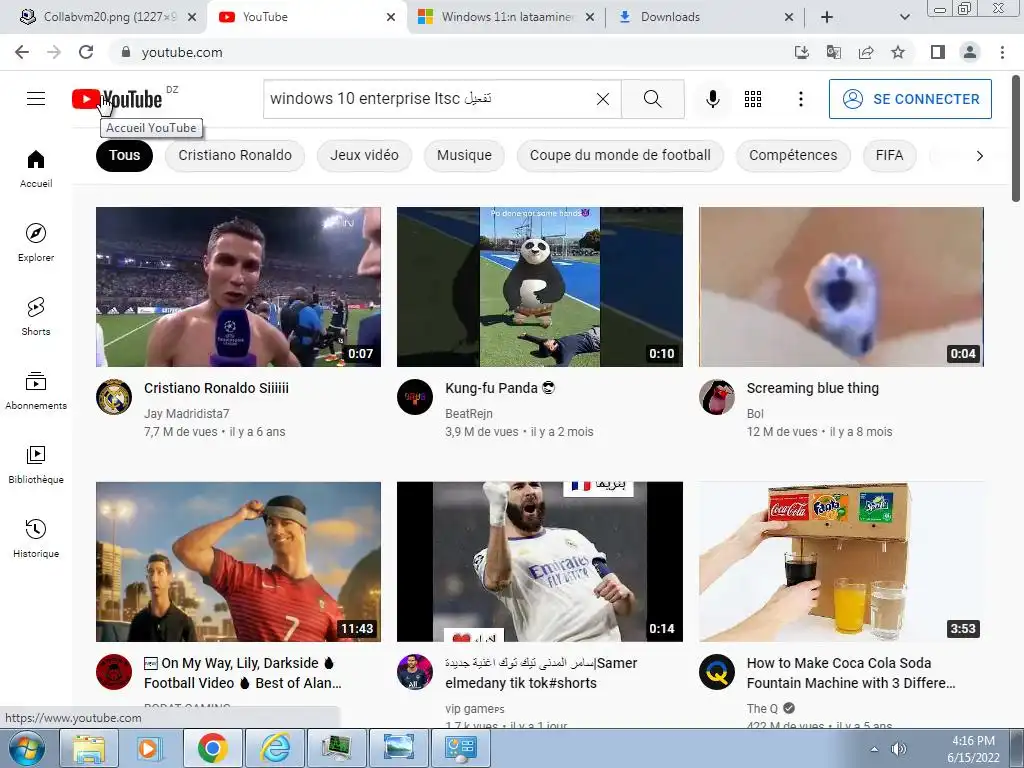Start voice search with microphone

point(712,99)
